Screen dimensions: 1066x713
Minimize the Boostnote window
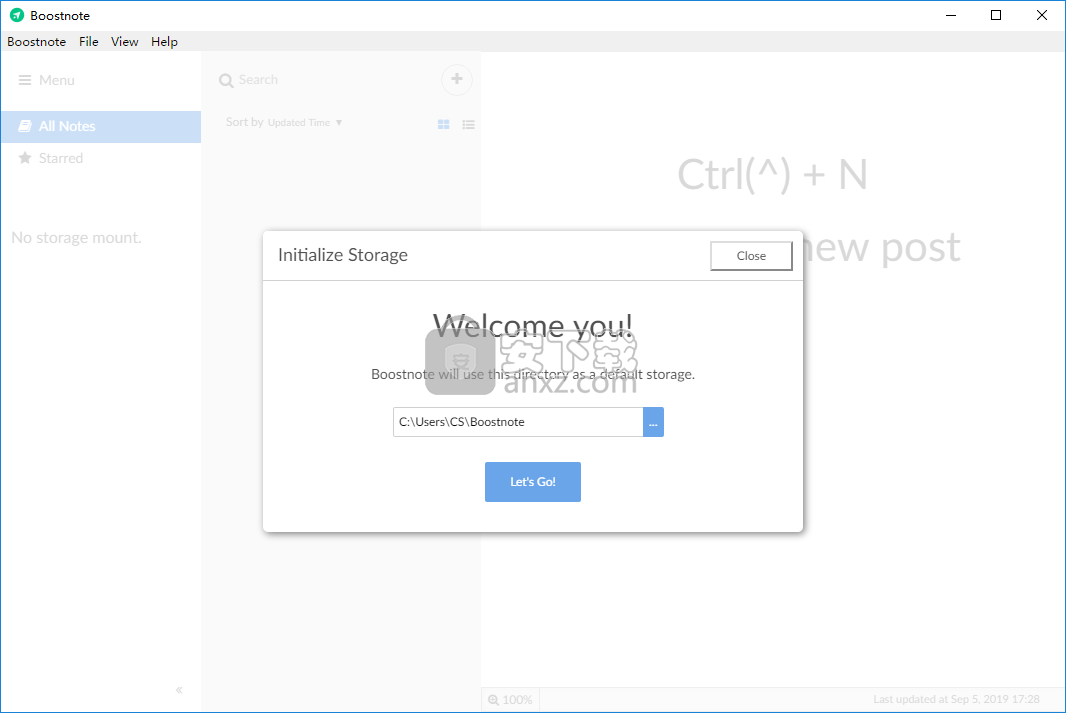[x=951, y=15]
